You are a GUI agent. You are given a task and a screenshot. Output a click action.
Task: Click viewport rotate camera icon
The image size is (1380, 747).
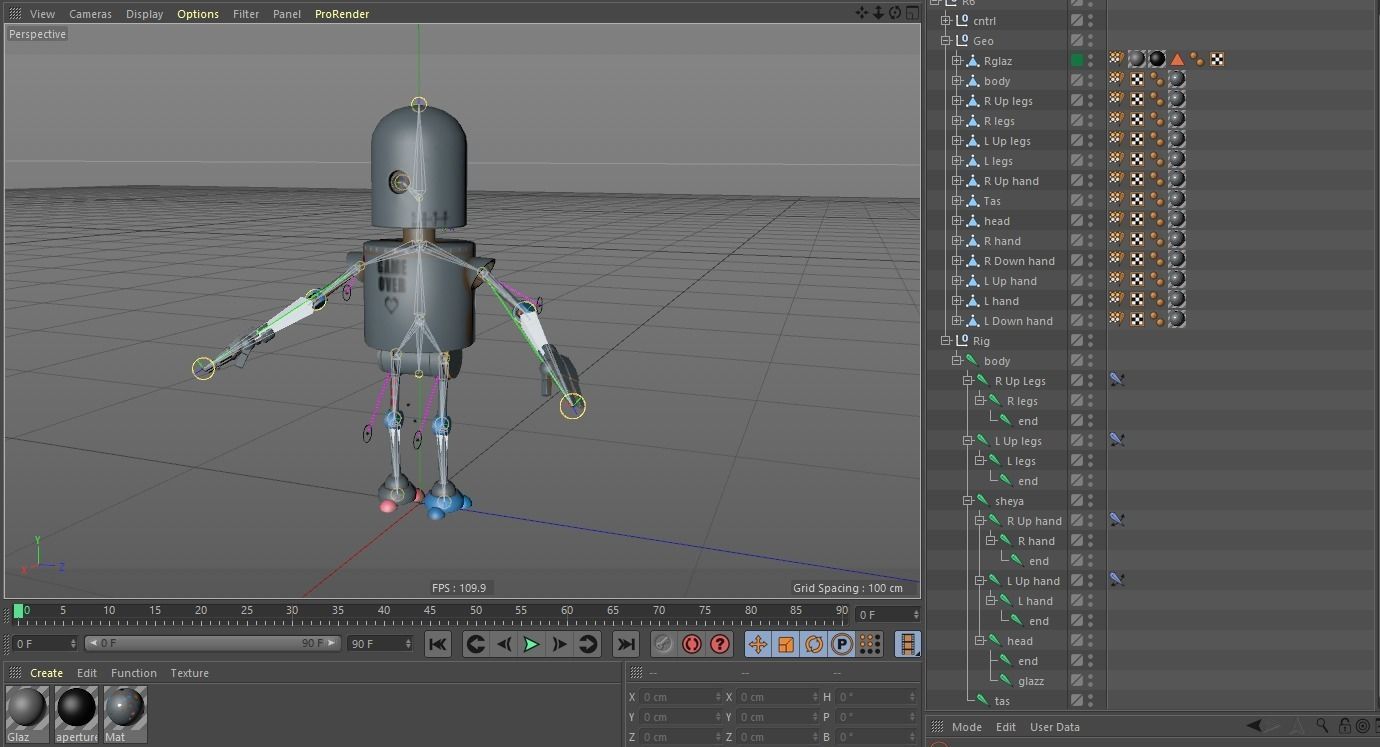click(x=895, y=13)
